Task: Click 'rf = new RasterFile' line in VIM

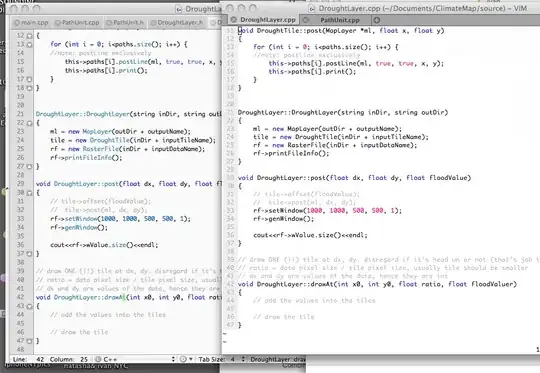Action: click(x=335, y=145)
